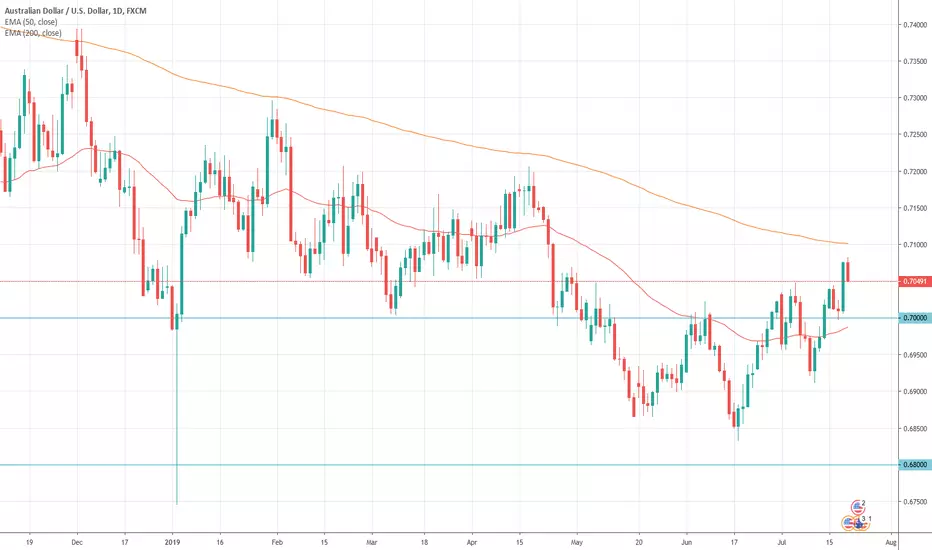The image size is (932, 550).
Task: Click the 0.71000 price axis label
Action: [x=915, y=245]
